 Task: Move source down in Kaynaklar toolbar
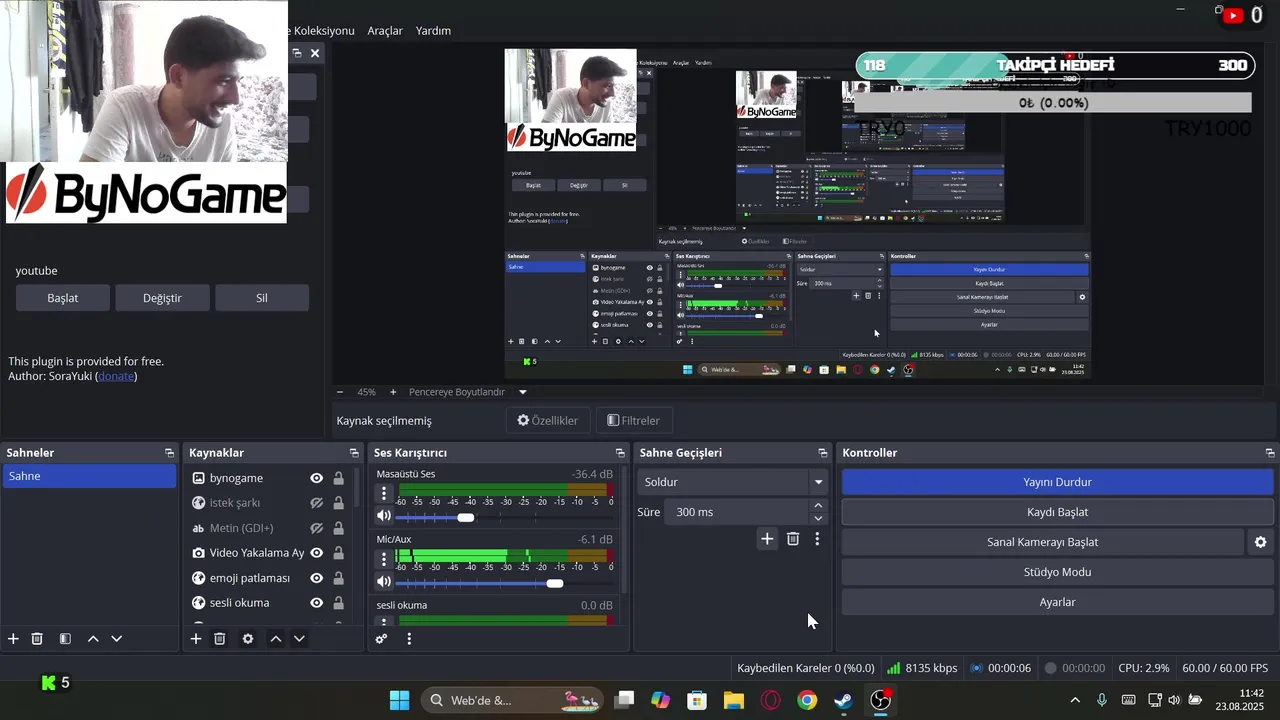(x=299, y=639)
